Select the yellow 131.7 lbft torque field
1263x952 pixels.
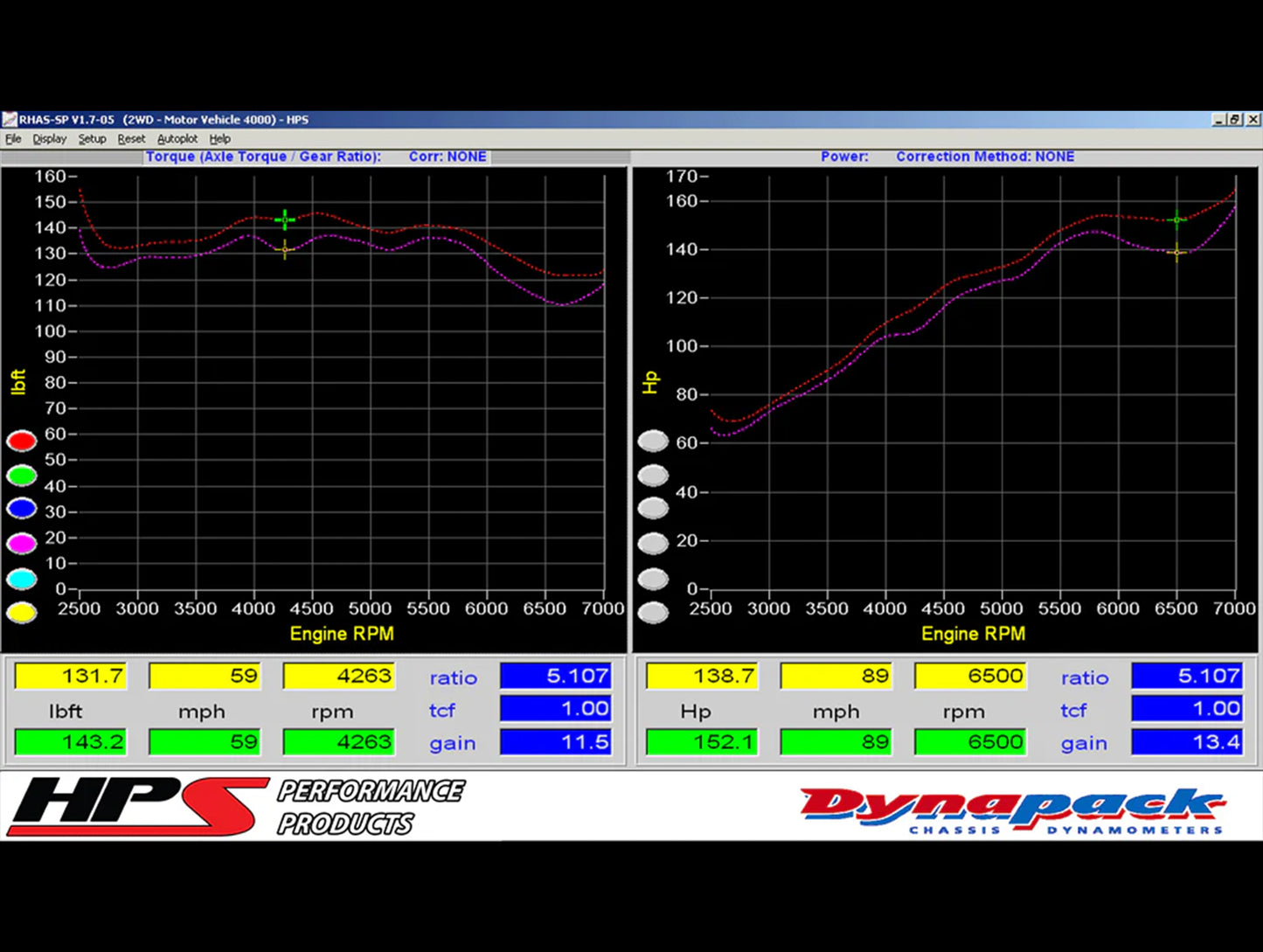pos(71,676)
